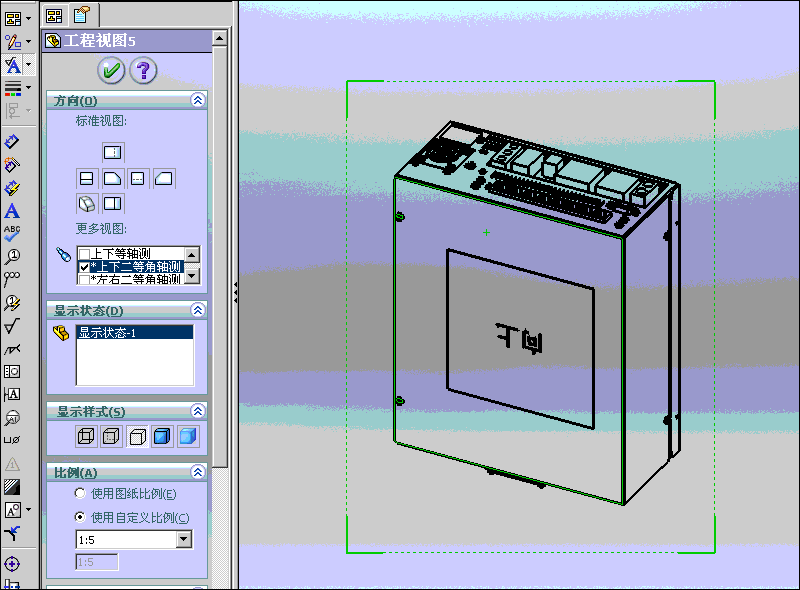Check the *左右二等角轴测 option

85,278
